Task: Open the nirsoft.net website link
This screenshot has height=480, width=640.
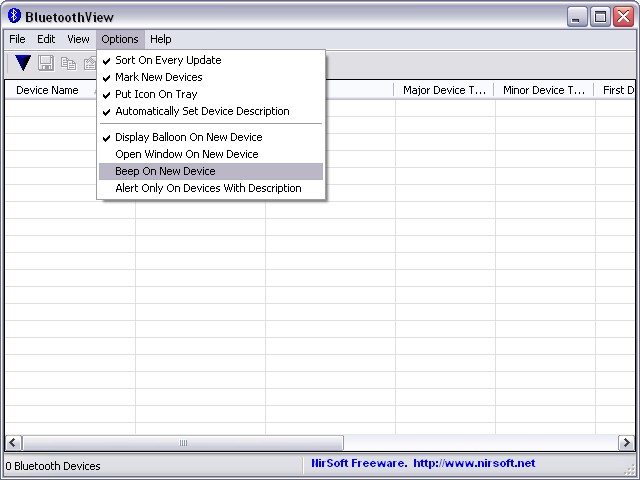Action: (474, 463)
